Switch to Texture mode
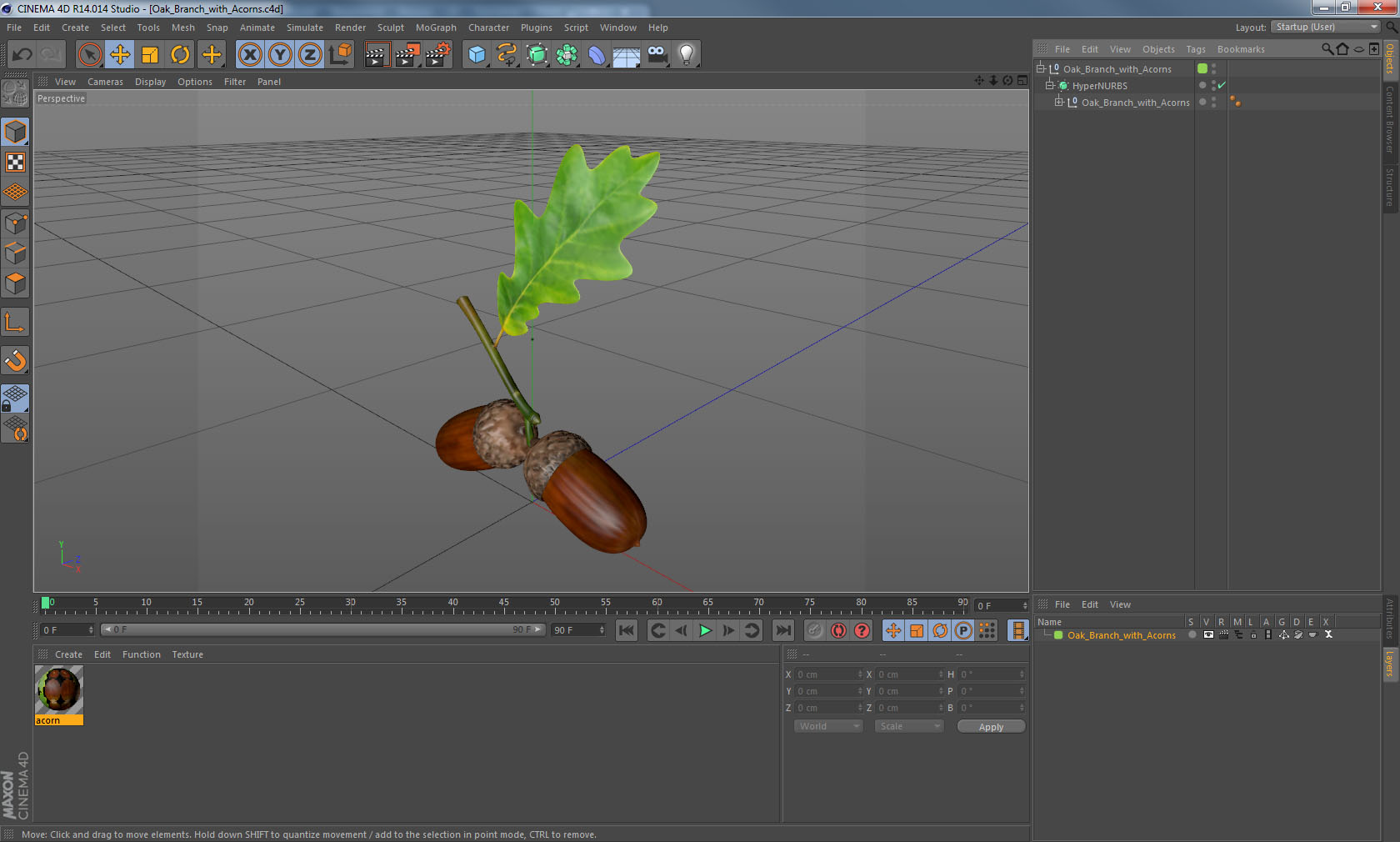This screenshot has height=842, width=1400. point(15,163)
